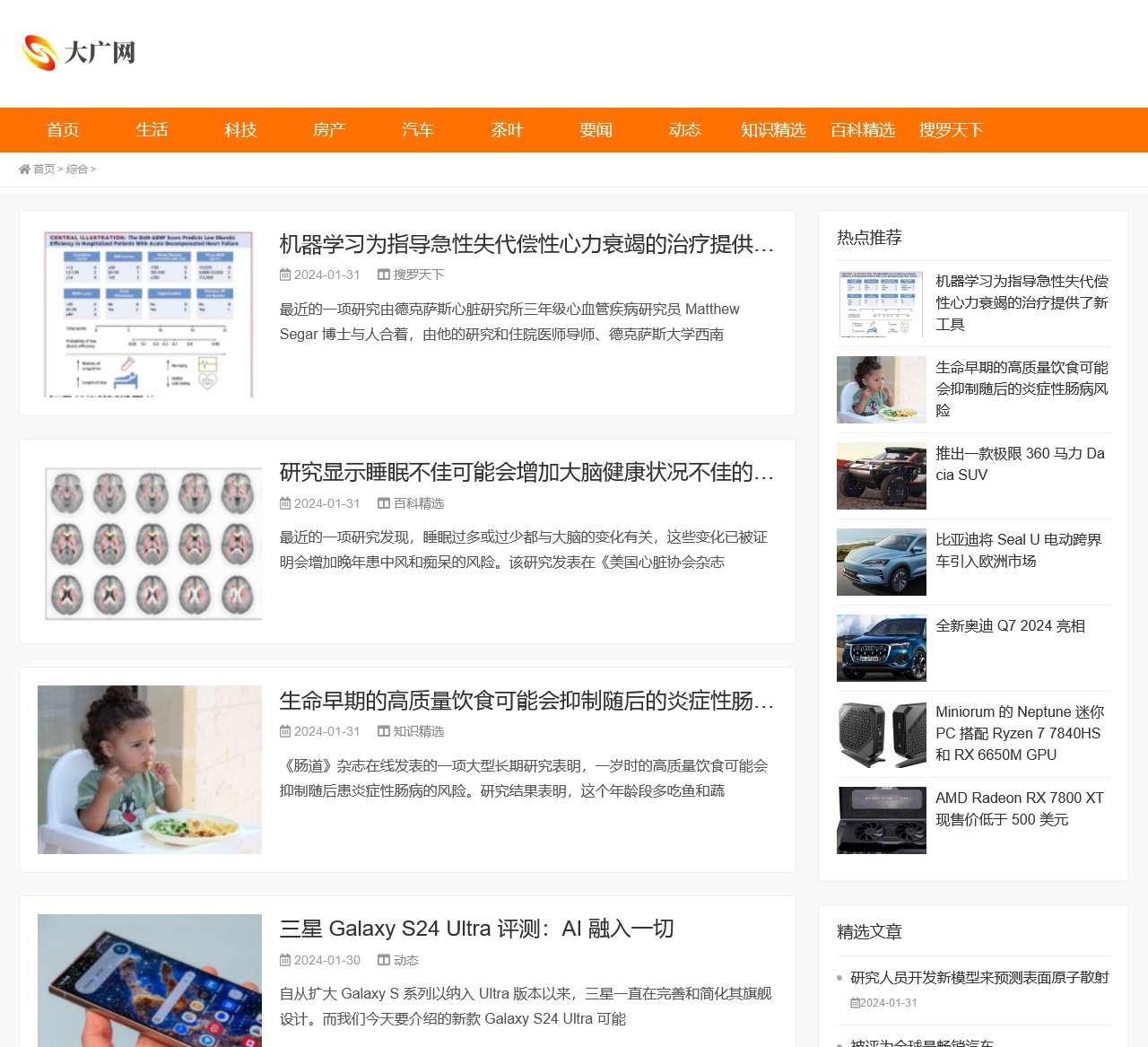Click the 精选文章 section heading
Viewport: 1148px width, 1047px height.
tap(869, 932)
